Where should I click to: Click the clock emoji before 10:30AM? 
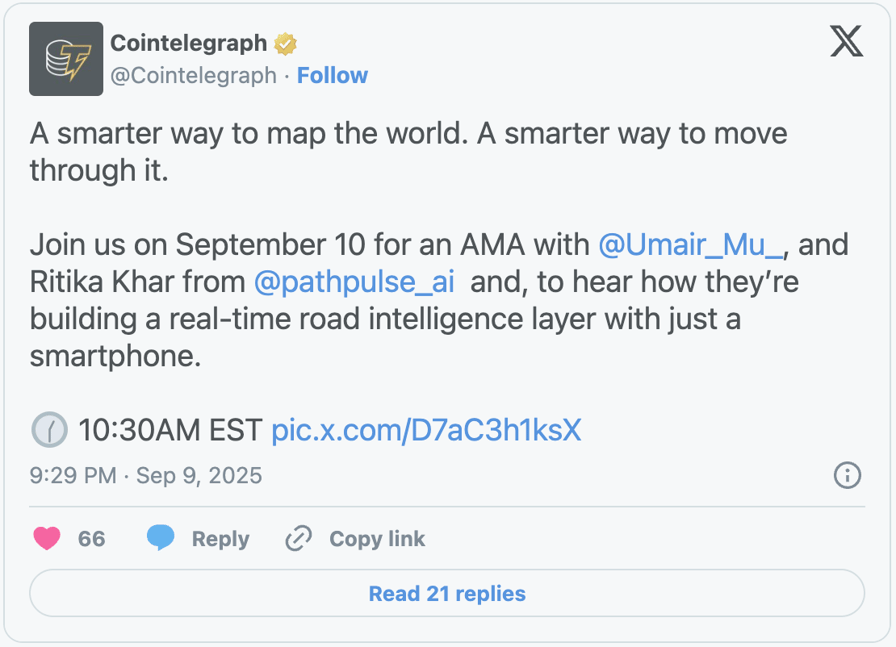[49, 430]
